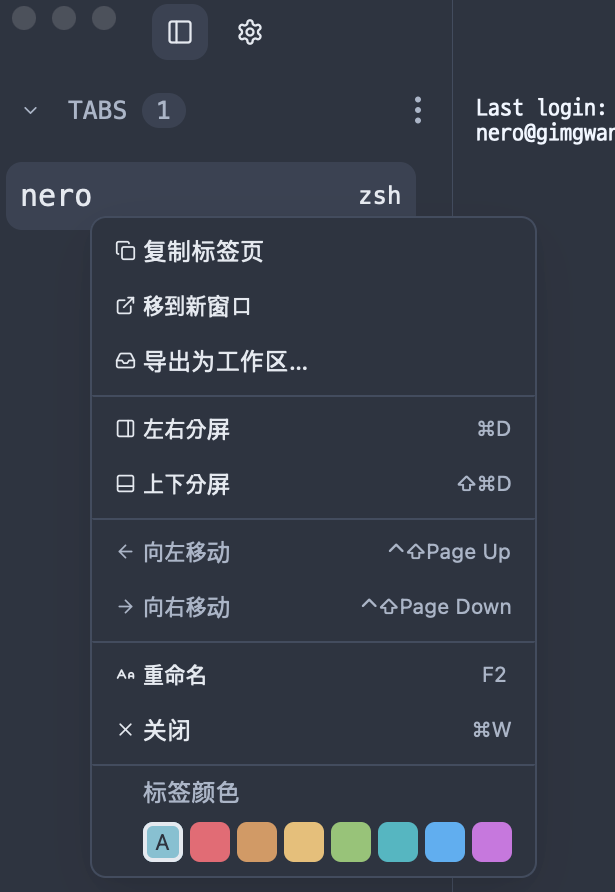Viewport: 615px width, 892px height.
Task: Click the tray icon beside 导出为工作区
Action: pos(125,361)
